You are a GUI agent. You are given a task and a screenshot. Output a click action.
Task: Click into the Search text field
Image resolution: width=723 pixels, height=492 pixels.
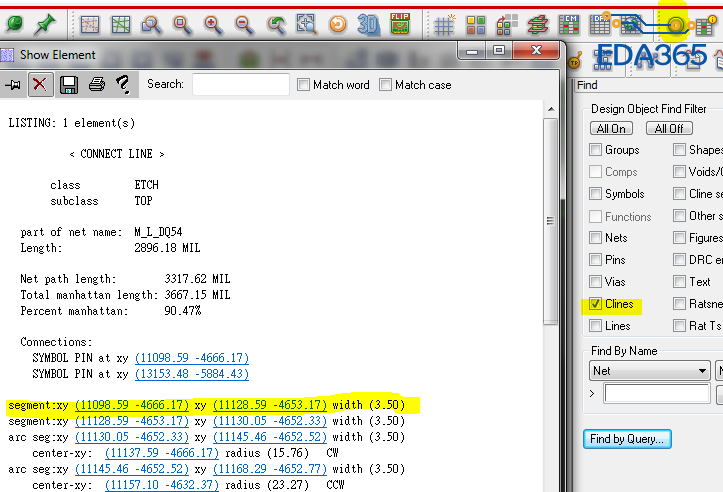pyautogui.click(x=241, y=84)
